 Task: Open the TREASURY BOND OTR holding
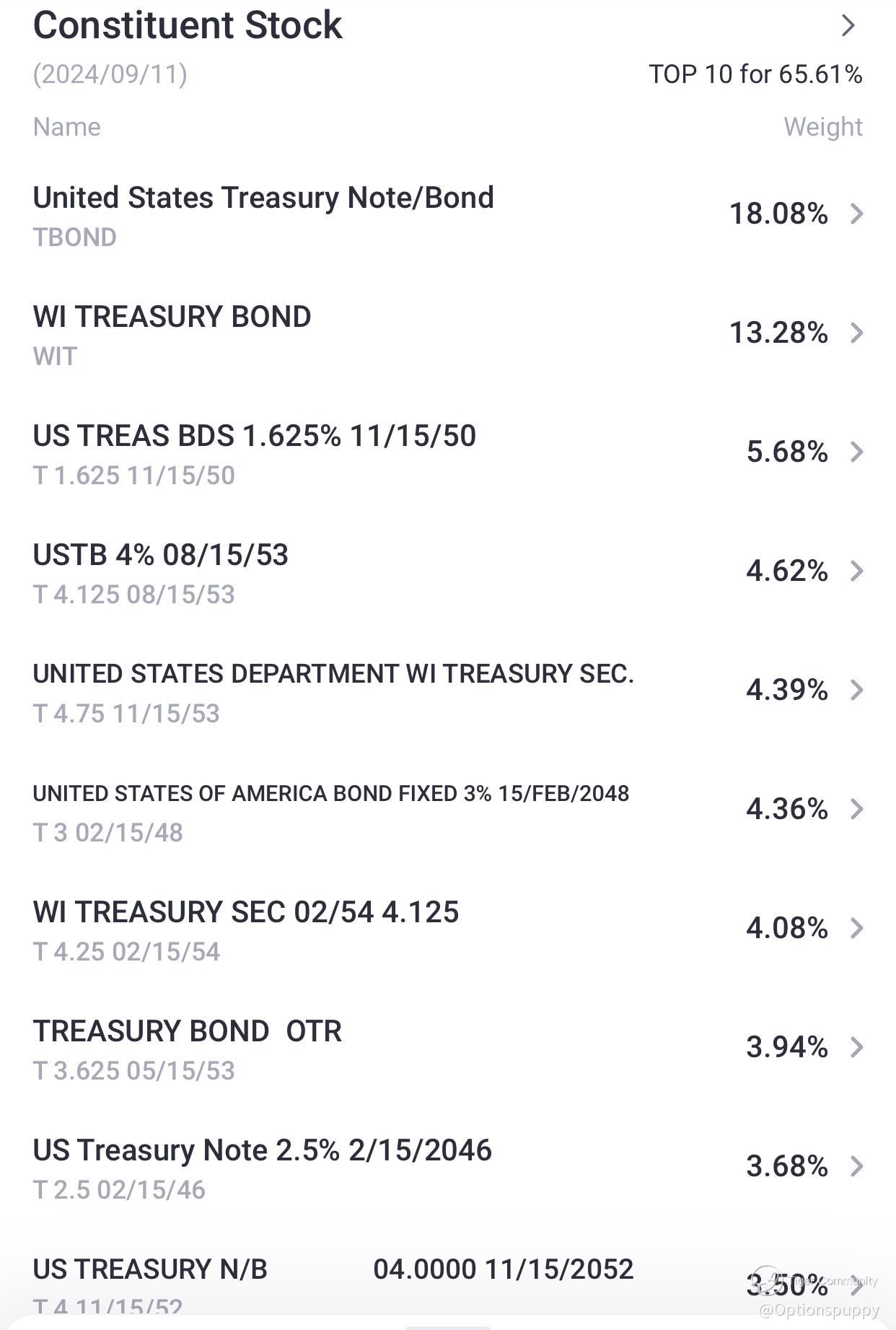pos(187,1032)
